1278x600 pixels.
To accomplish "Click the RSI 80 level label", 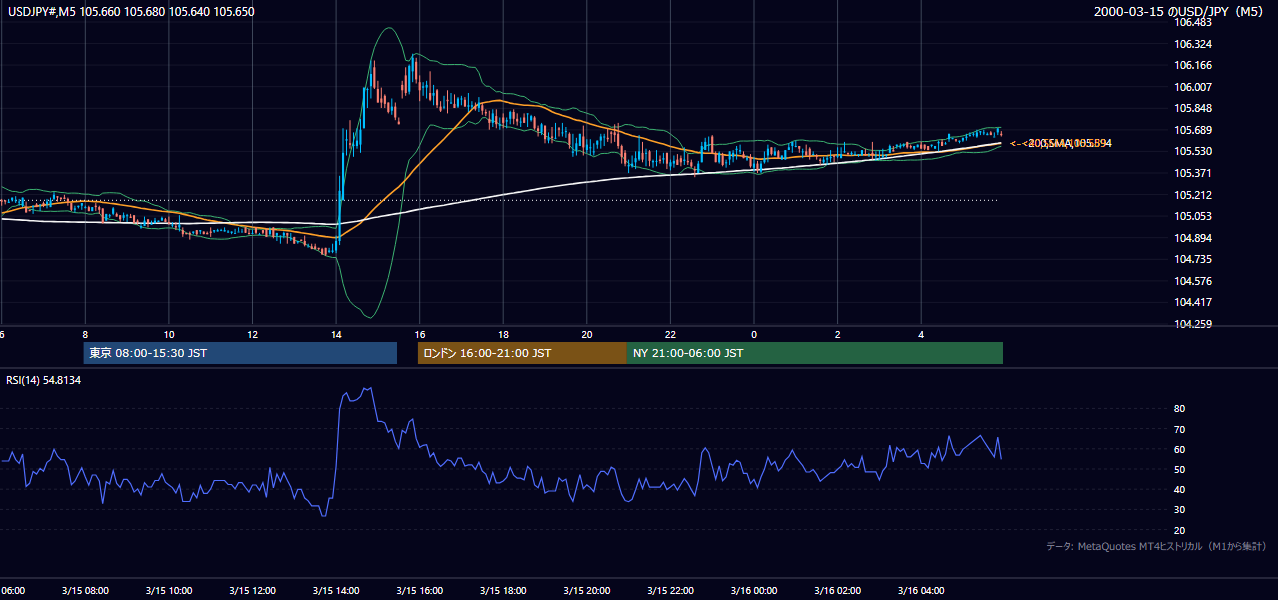I will click(x=1180, y=409).
